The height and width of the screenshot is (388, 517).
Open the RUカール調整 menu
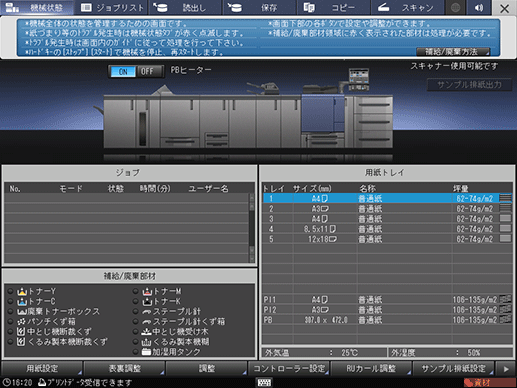[x=371, y=368]
